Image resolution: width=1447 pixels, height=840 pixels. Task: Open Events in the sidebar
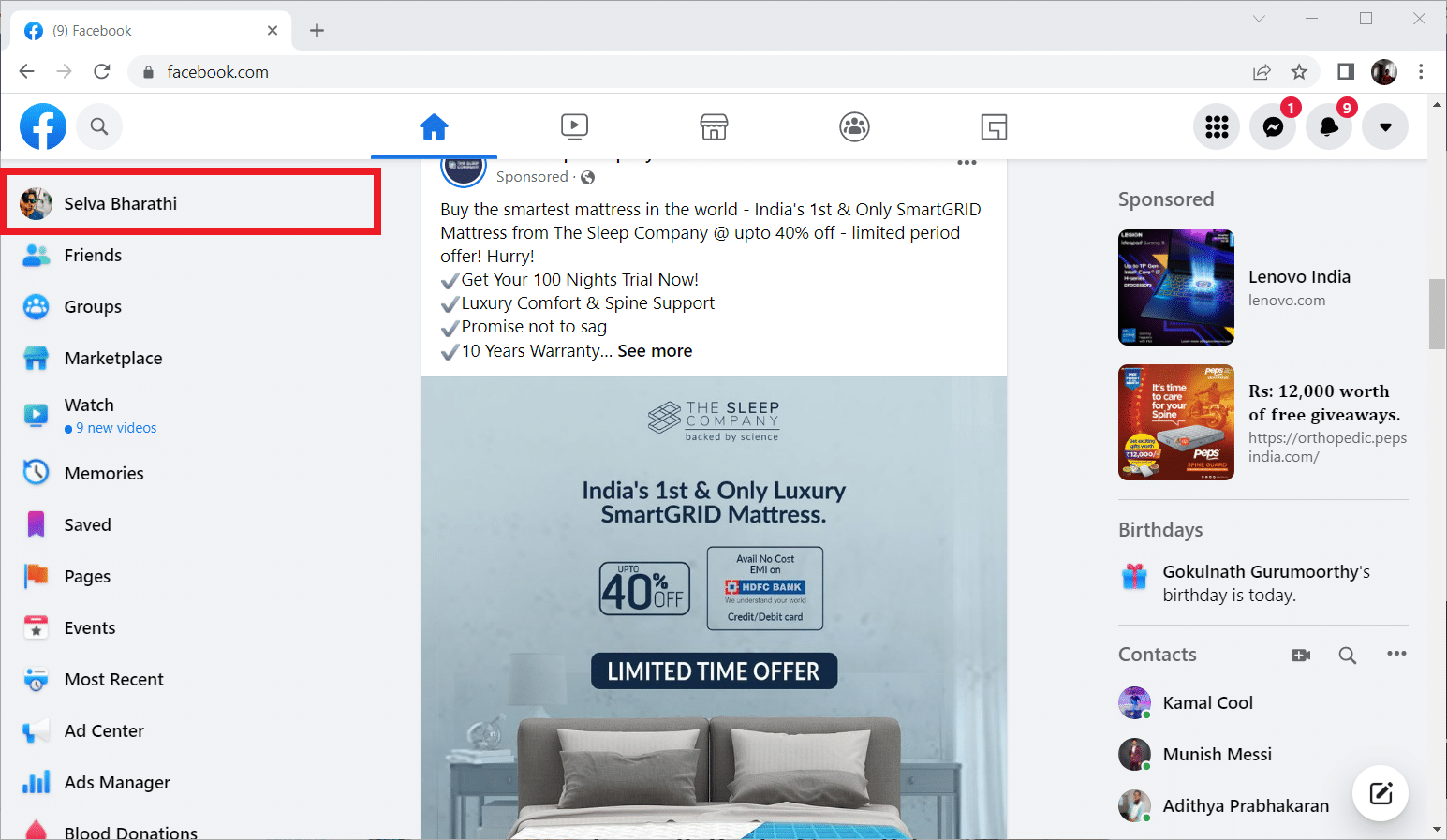[x=90, y=627]
